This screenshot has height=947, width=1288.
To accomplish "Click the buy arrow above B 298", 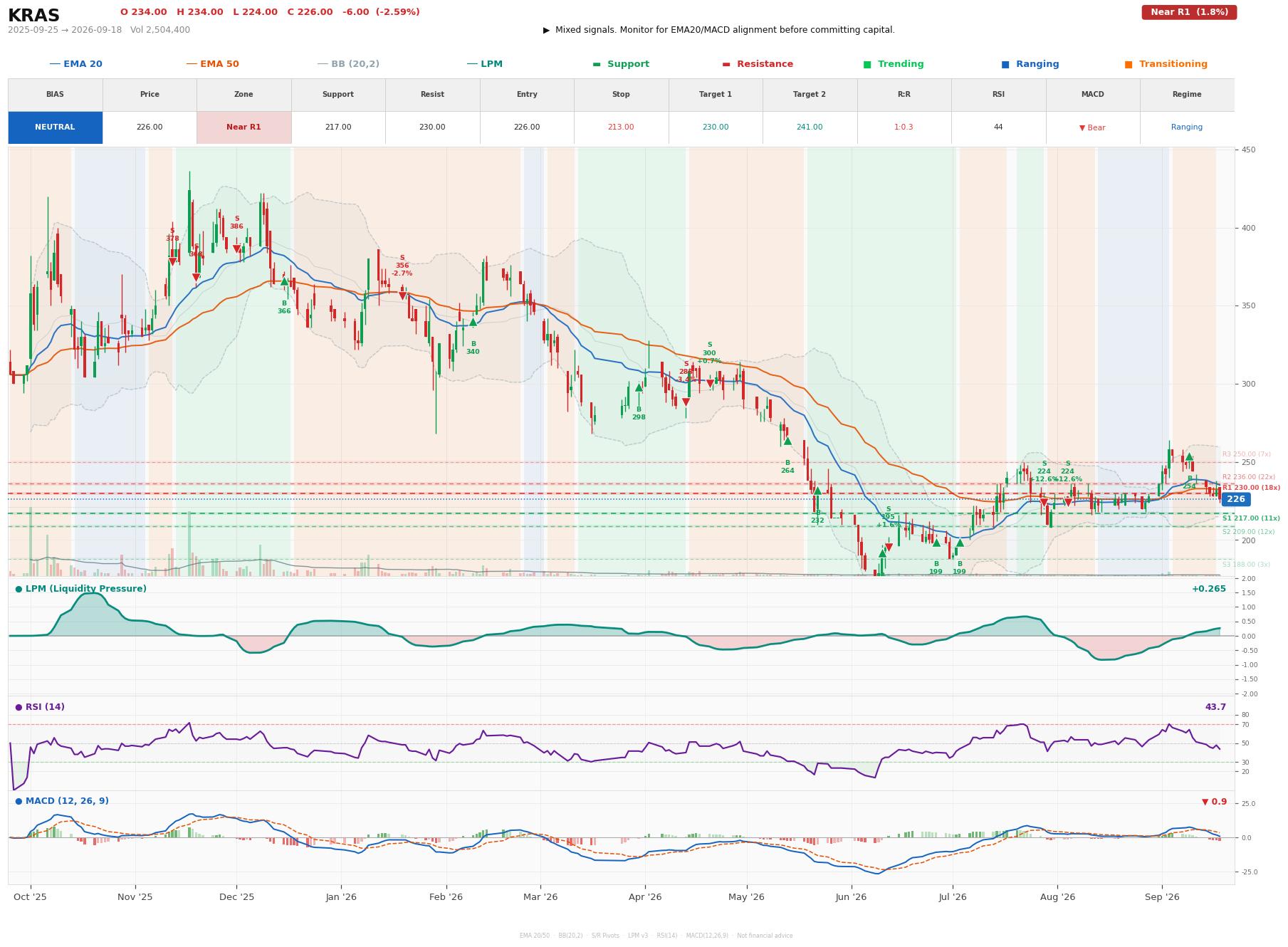I will point(639,387).
